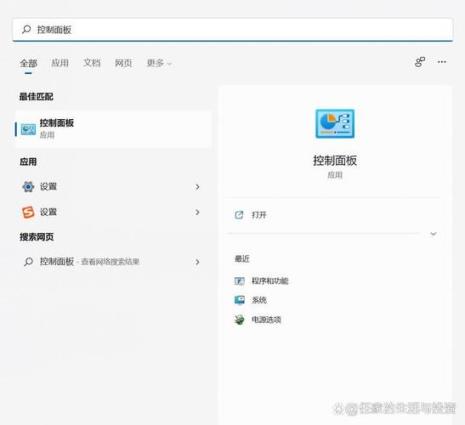Image resolution: width=465 pixels, height=425 pixels.
Task: Expand the arrow beside web search result
Action: [197, 262]
